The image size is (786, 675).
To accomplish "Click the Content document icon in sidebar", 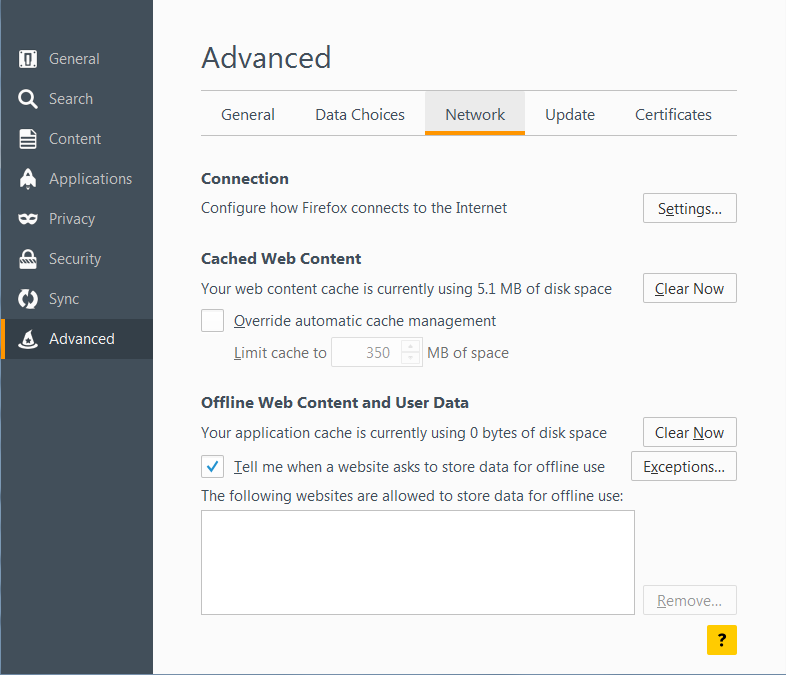I will tap(28, 139).
